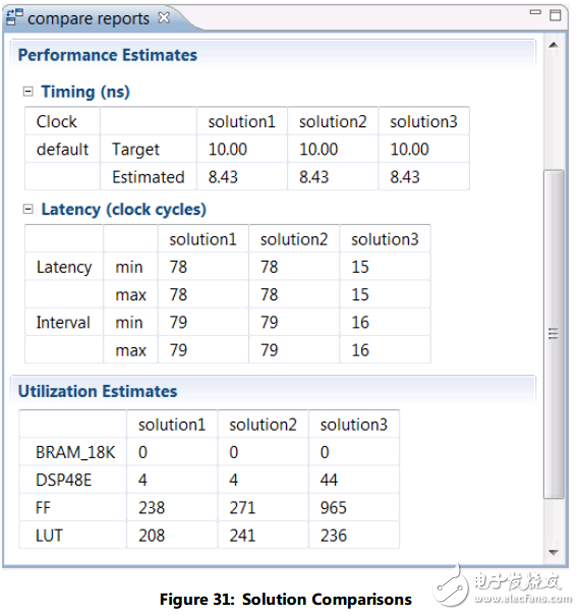580x615 pixels.
Task: Select solution1 header in Latency table
Action: [x=203, y=239]
